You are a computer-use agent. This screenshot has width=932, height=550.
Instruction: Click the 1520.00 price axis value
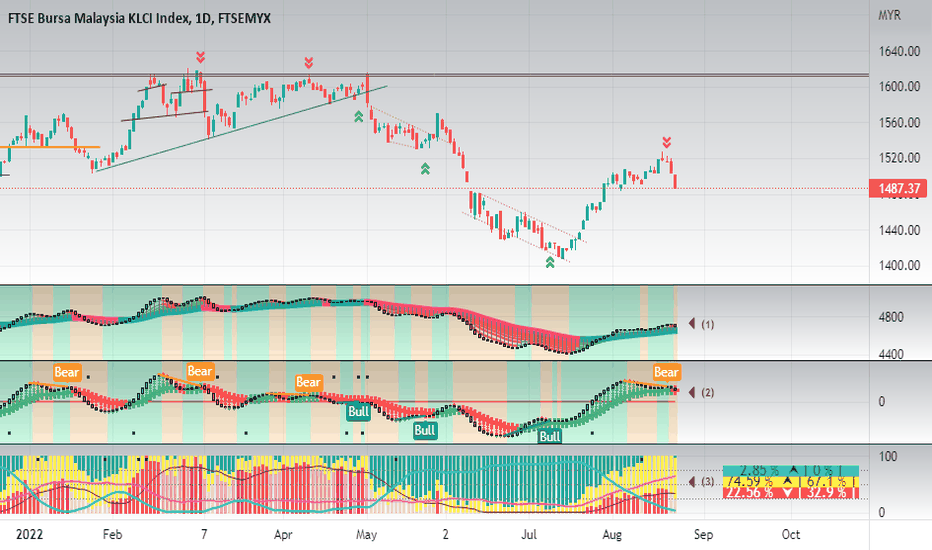tap(899, 158)
